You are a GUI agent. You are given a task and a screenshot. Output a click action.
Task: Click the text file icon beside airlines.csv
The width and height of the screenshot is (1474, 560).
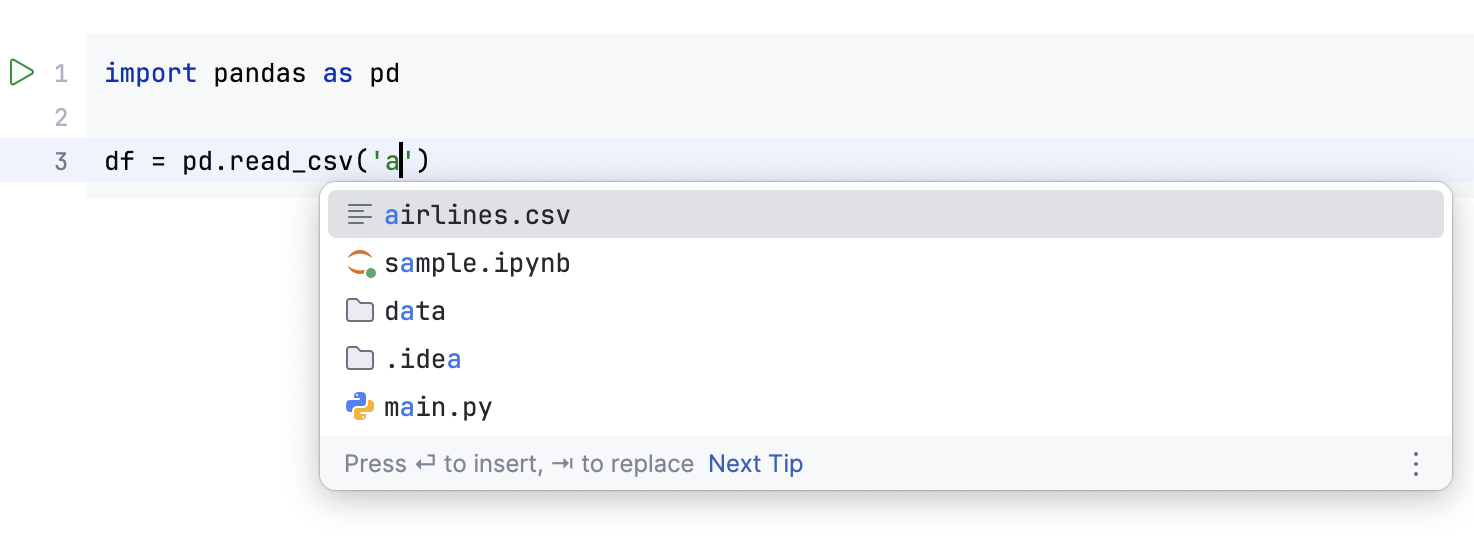pos(360,215)
